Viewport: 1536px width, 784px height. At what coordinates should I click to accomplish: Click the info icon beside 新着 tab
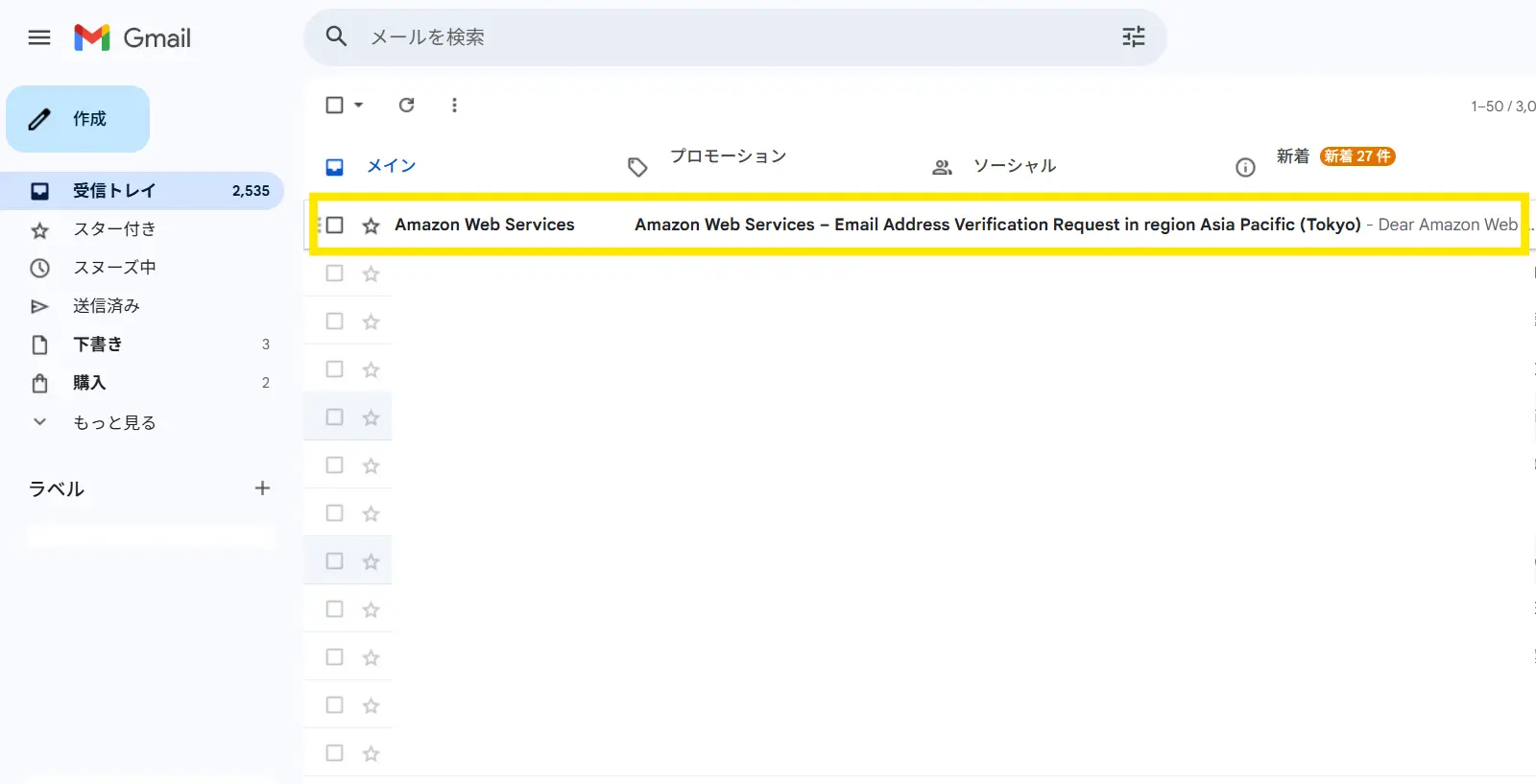[1245, 167]
